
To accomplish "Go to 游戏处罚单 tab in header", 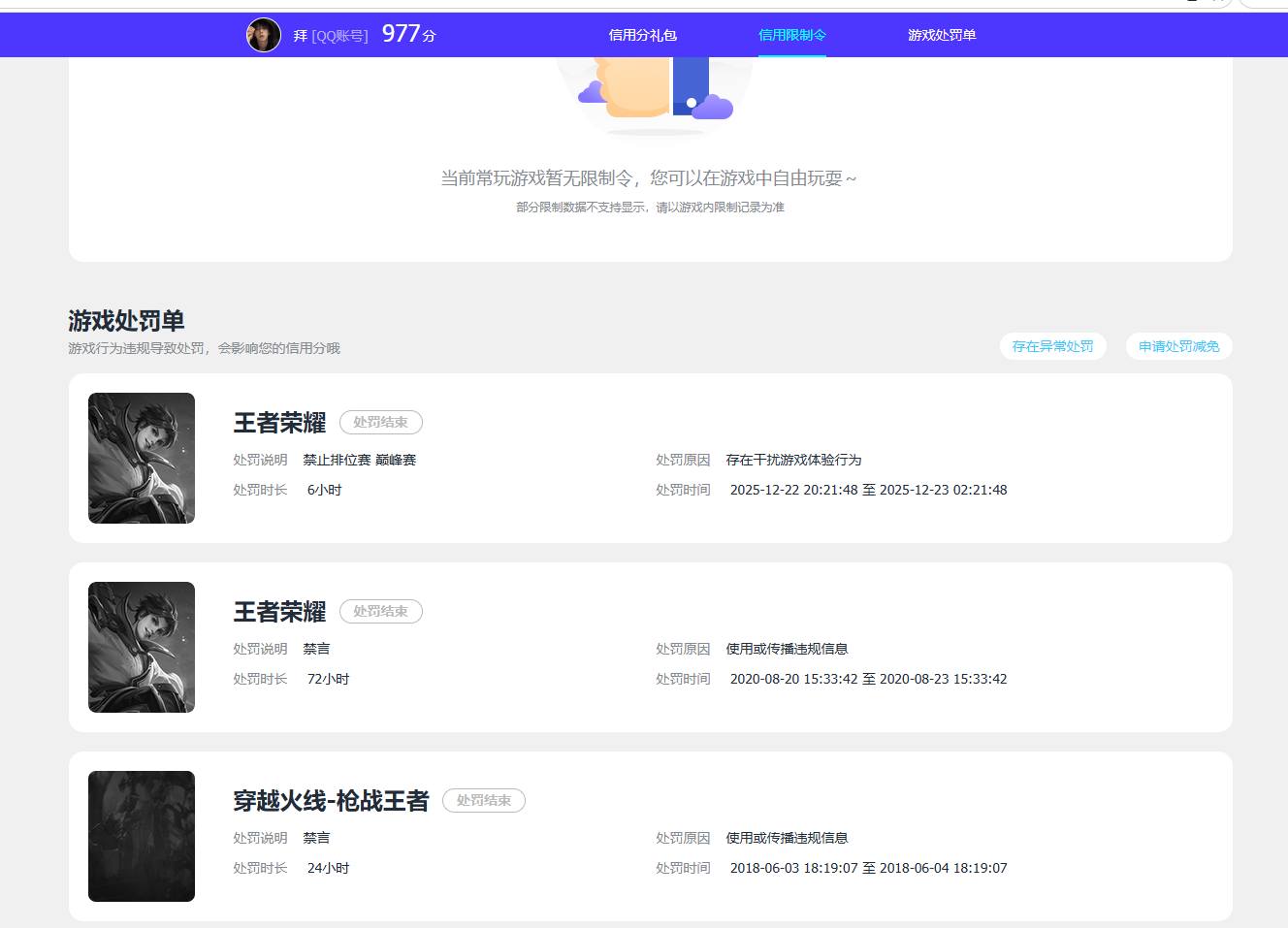I will click(x=942, y=35).
